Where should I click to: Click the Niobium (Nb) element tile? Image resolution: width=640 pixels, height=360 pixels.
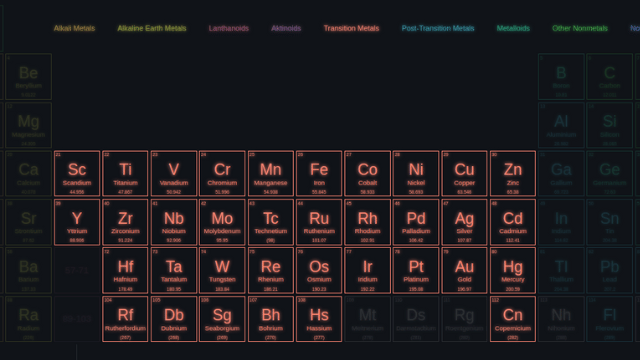174,222
